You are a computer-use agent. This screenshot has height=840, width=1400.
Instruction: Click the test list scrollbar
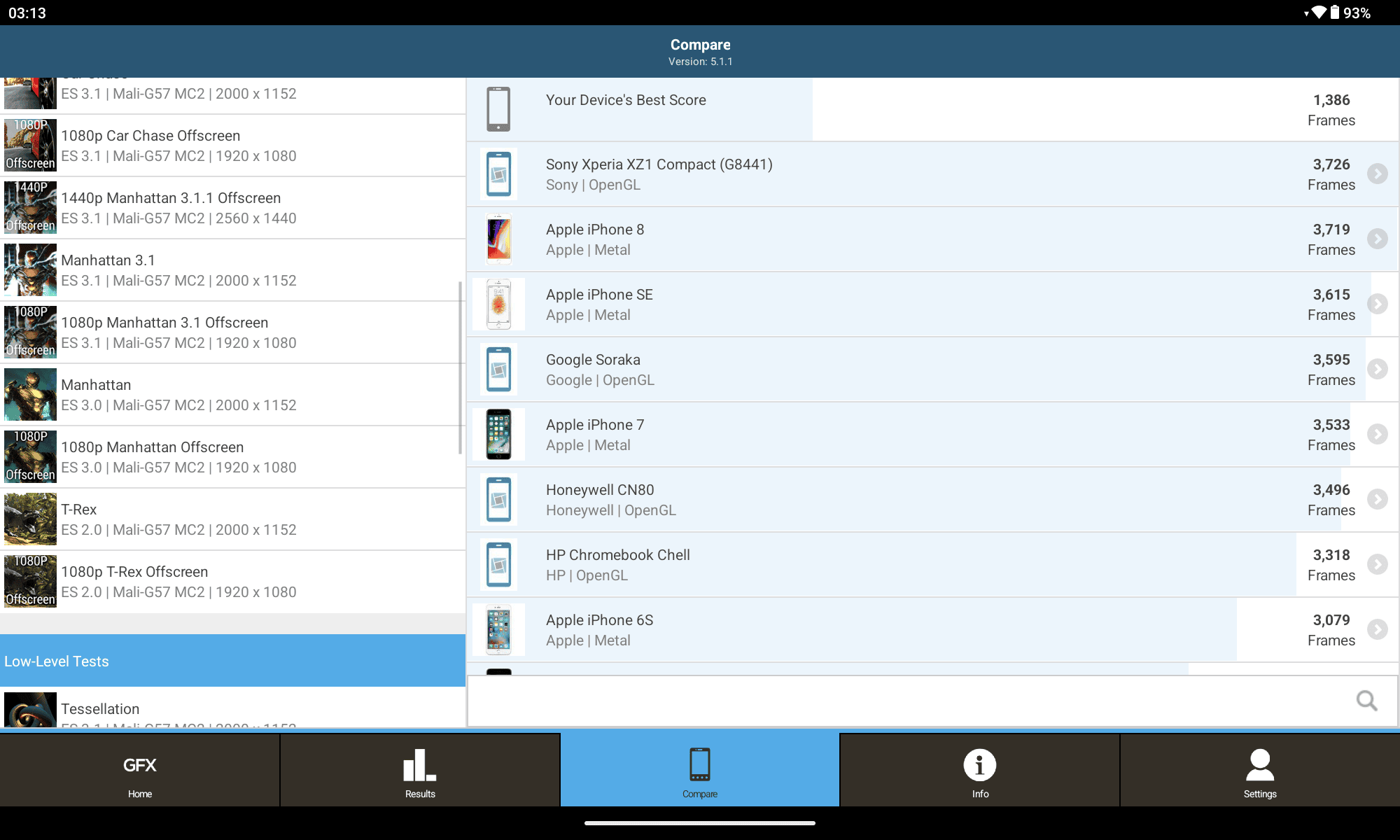pyautogui.click(x=460, y=367)
